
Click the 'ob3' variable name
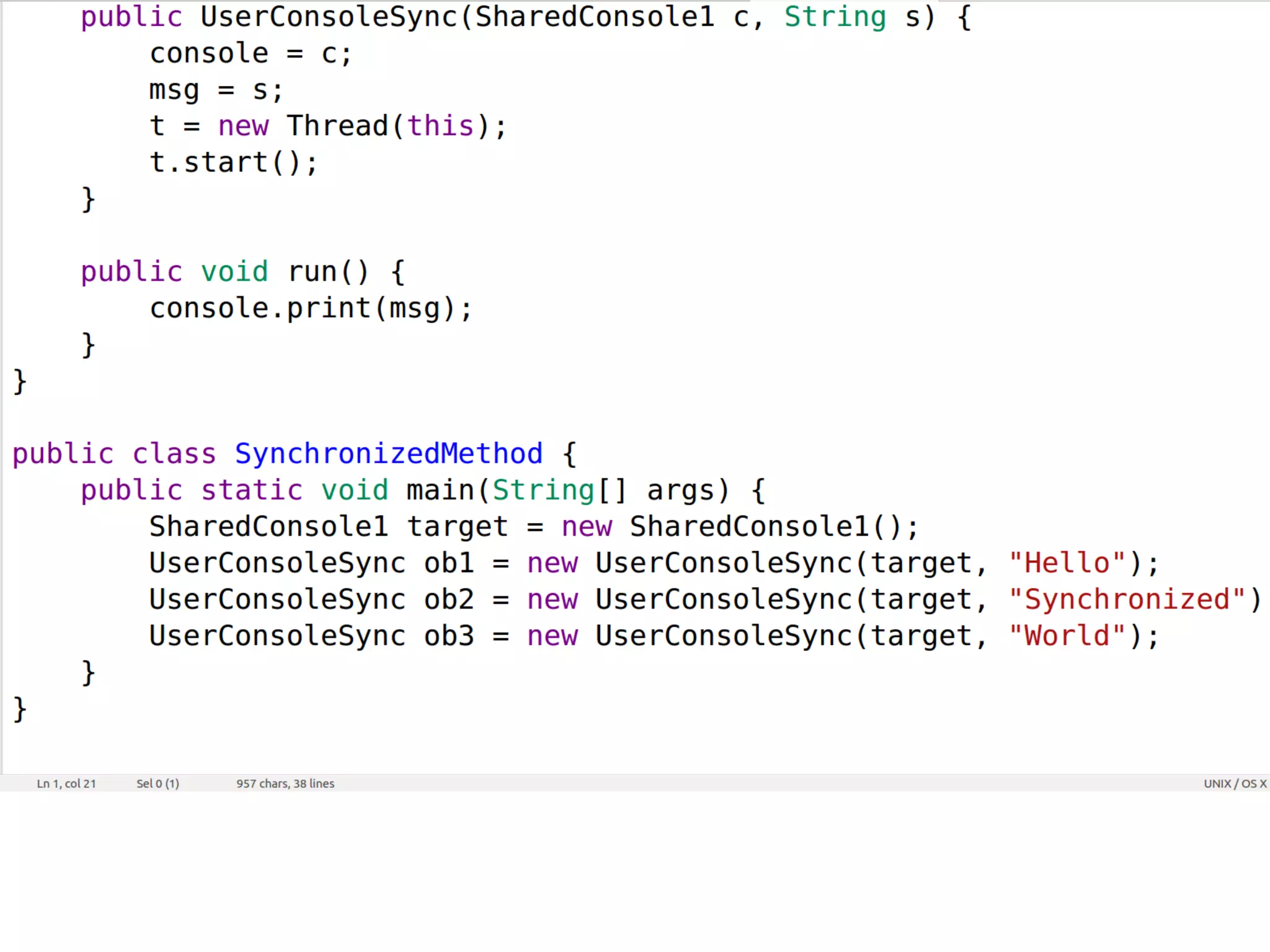[x=449, y=636]
